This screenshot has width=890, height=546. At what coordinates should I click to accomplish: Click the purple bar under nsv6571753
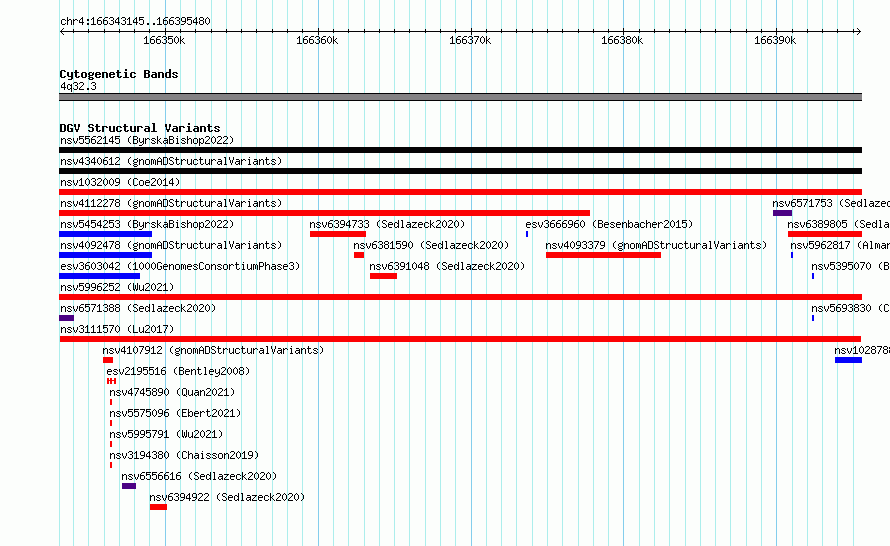pyautogui.click(x=782, y=213)
